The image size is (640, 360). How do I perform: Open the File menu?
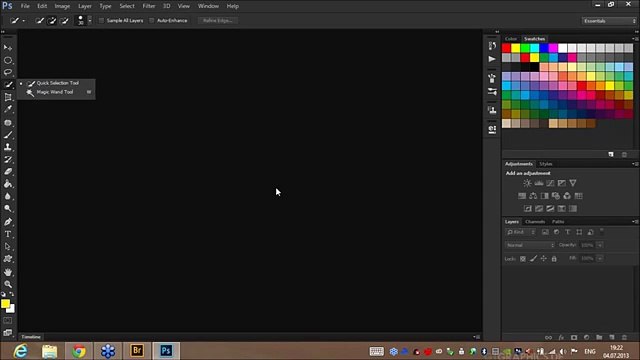pyautogui.click(x=25, y=6)
